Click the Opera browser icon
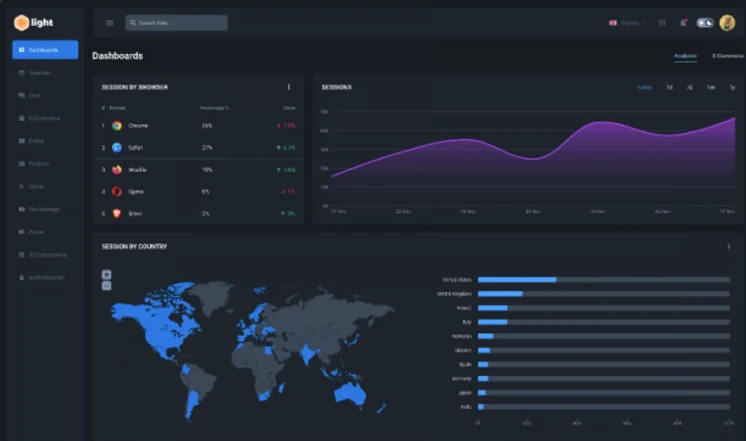This screenshot has height=441, width=746. [117, 192]
